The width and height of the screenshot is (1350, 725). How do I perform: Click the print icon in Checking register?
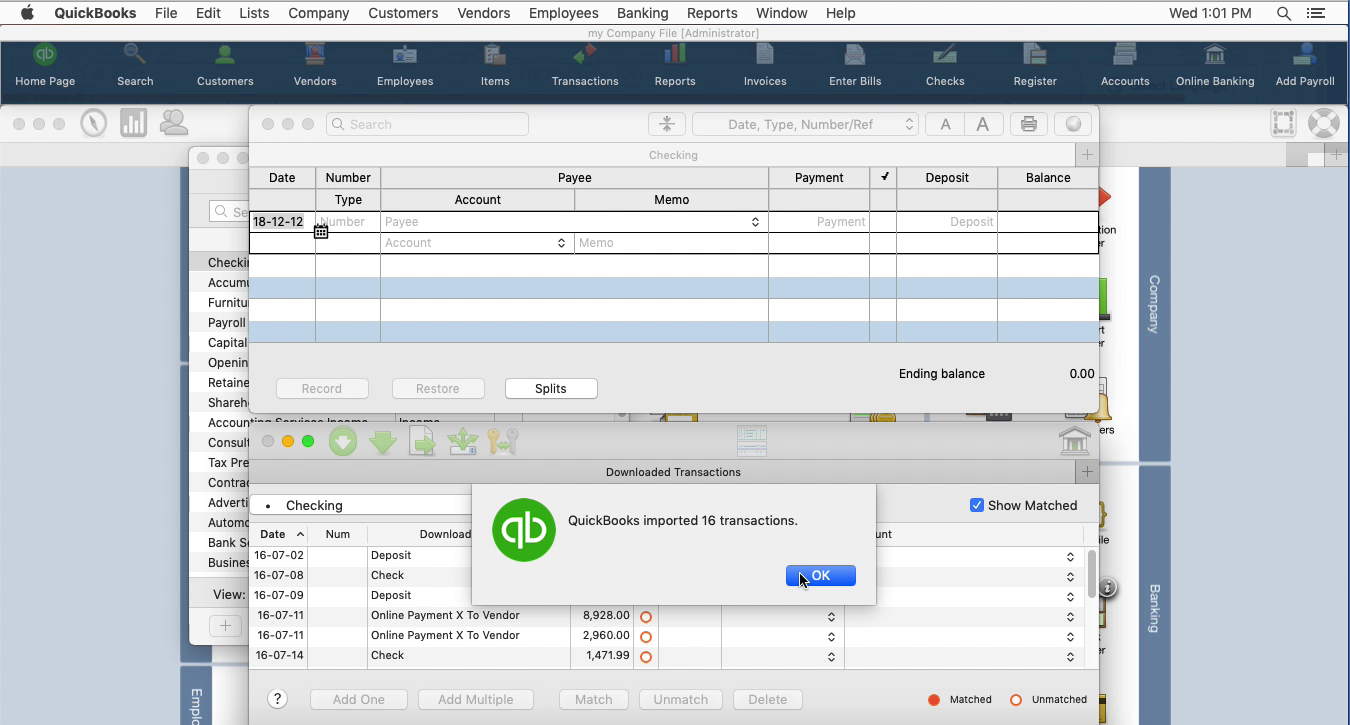coord(1028,124)
